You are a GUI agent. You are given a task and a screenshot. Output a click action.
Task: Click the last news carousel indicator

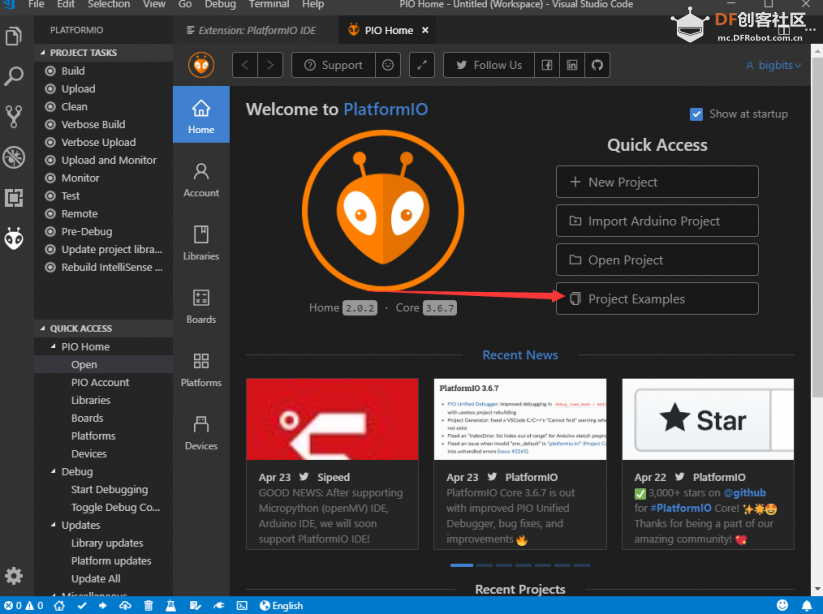(582, 565)
